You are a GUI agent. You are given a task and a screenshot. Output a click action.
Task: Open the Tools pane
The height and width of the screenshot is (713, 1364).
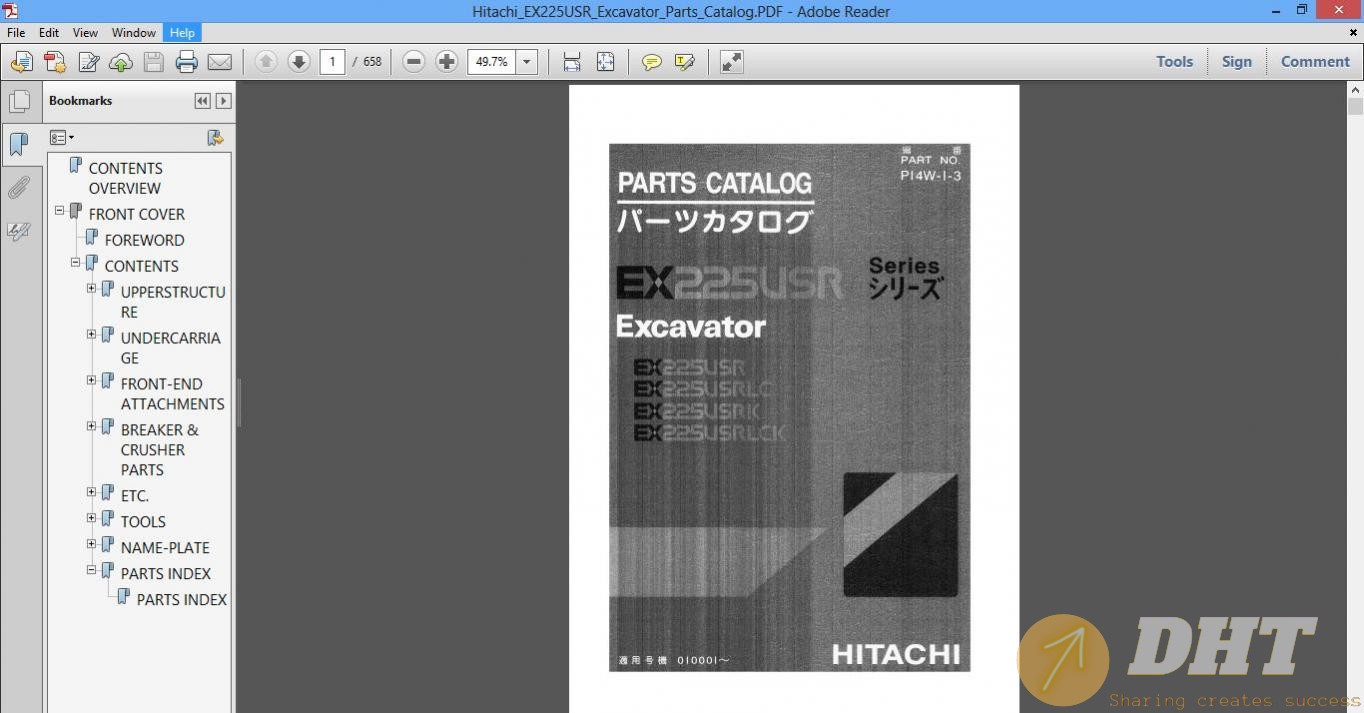click(1174, 62)
